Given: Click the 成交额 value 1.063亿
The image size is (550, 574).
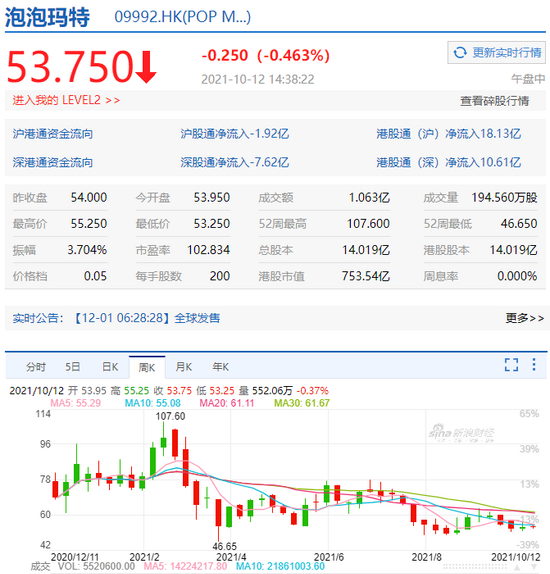Looking at the screenshot, I should pos(369,198).
